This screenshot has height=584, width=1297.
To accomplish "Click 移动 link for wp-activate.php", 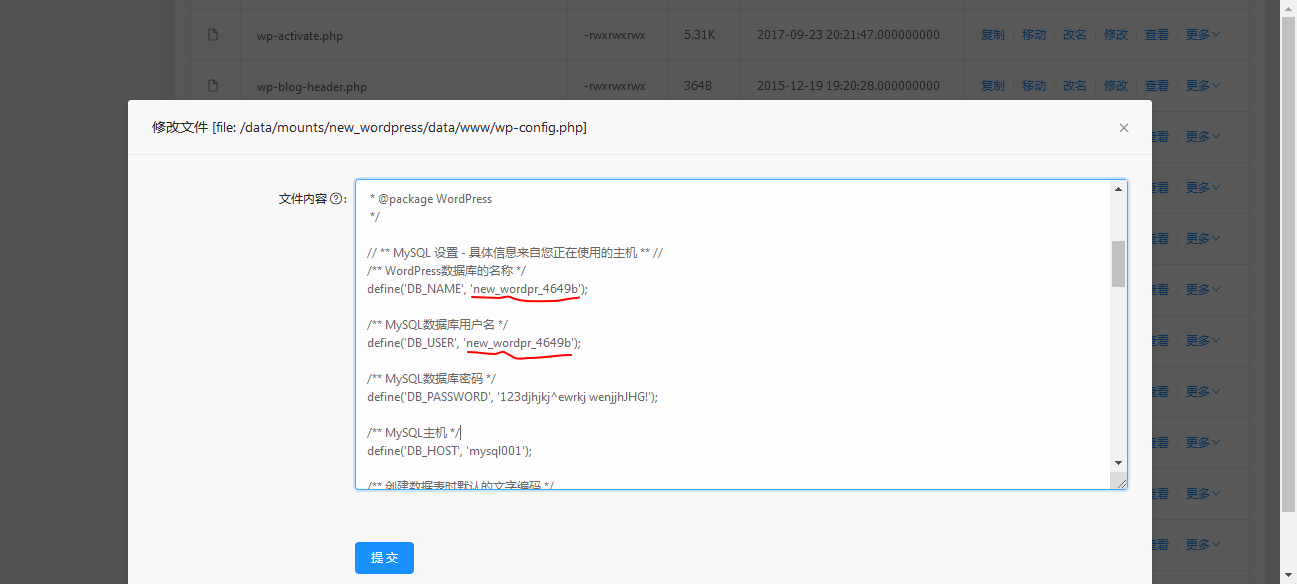I will (1034, 35).
